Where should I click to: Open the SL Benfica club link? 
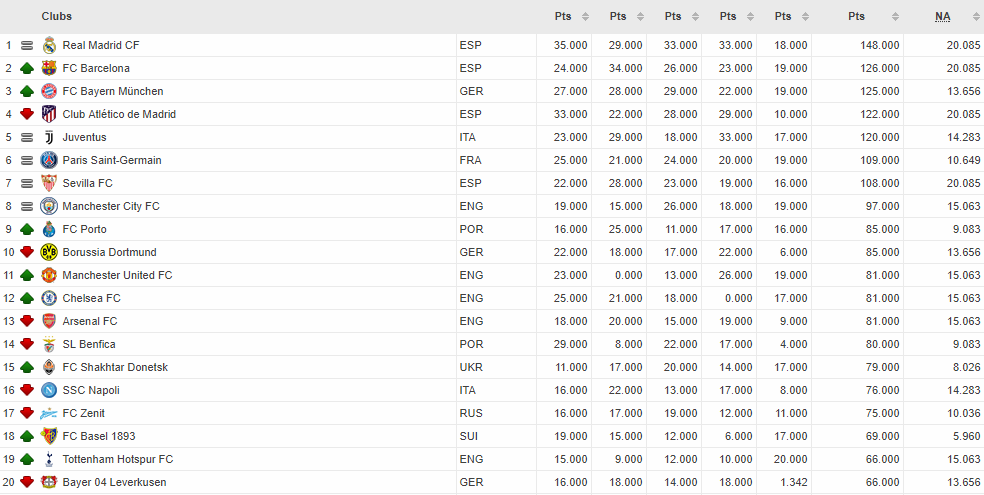89,344
